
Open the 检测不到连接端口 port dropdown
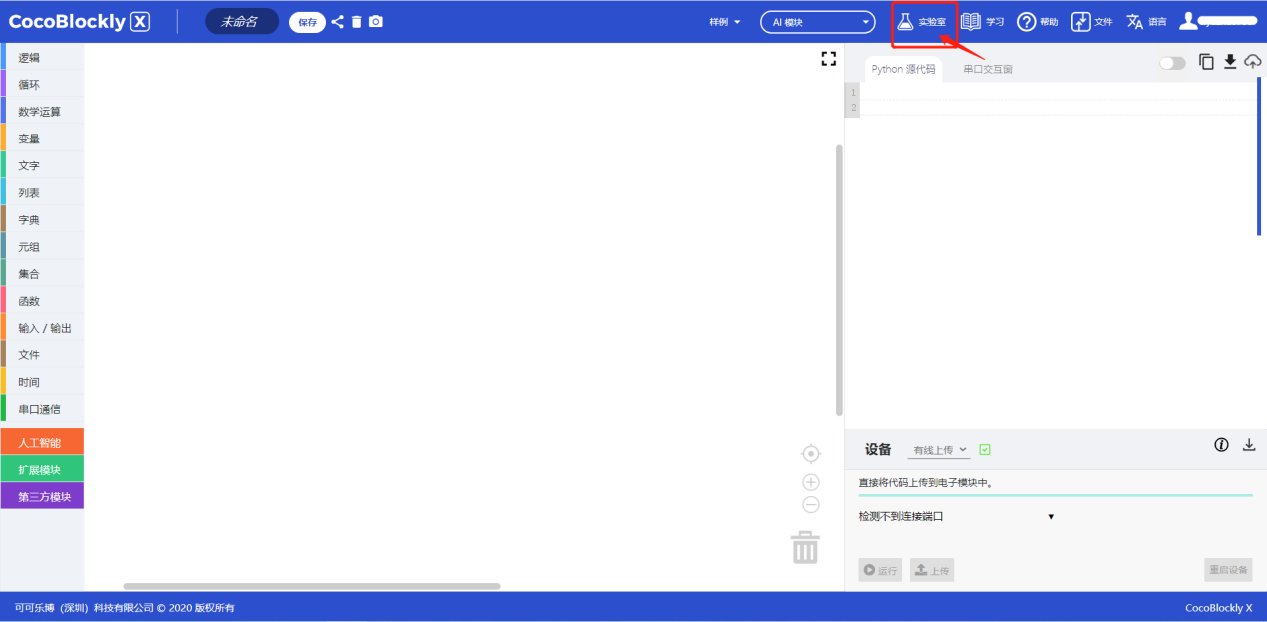(956, 517)
